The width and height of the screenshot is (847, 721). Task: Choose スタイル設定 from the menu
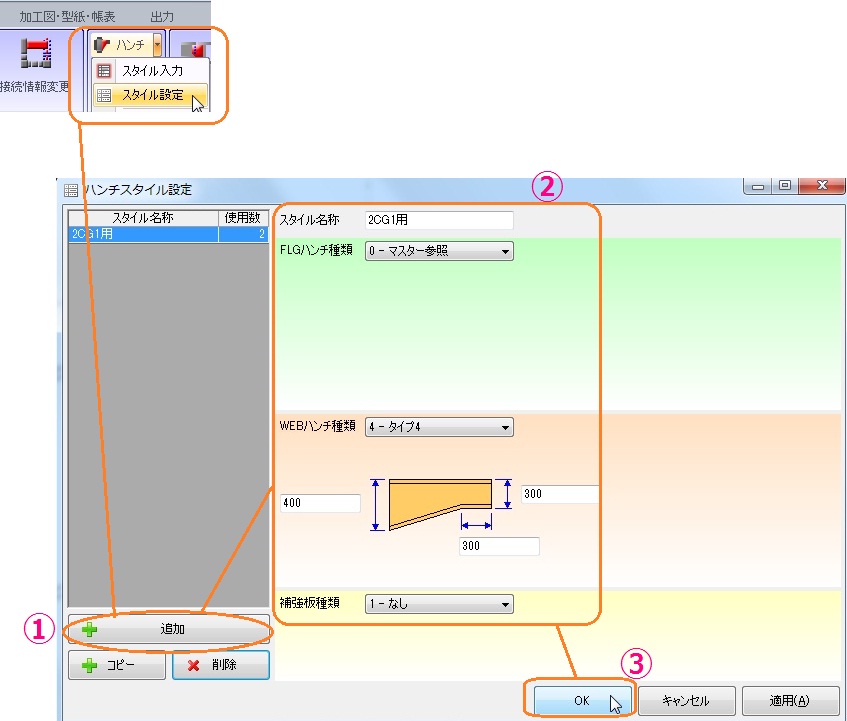(x=151, y=95)
